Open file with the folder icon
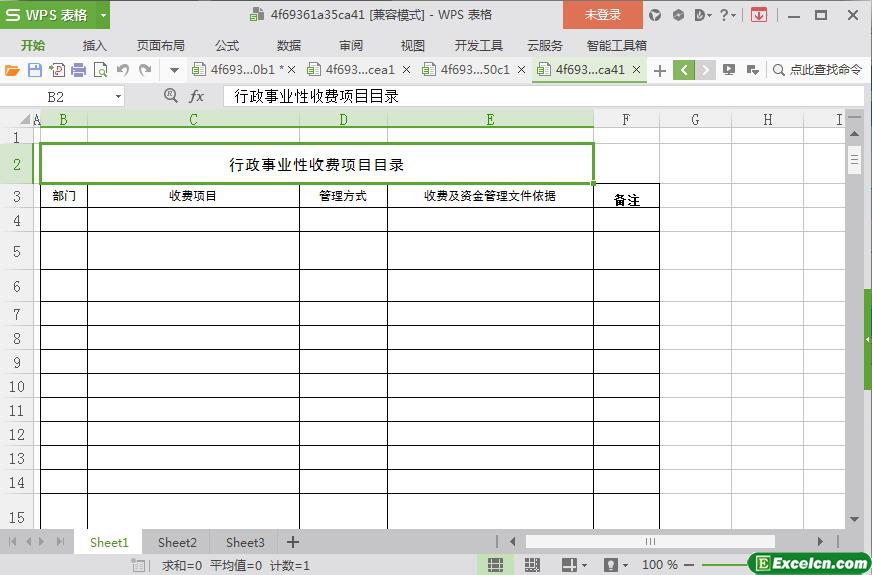Screen dimensions: 872x575 click(x=12, y=70)
